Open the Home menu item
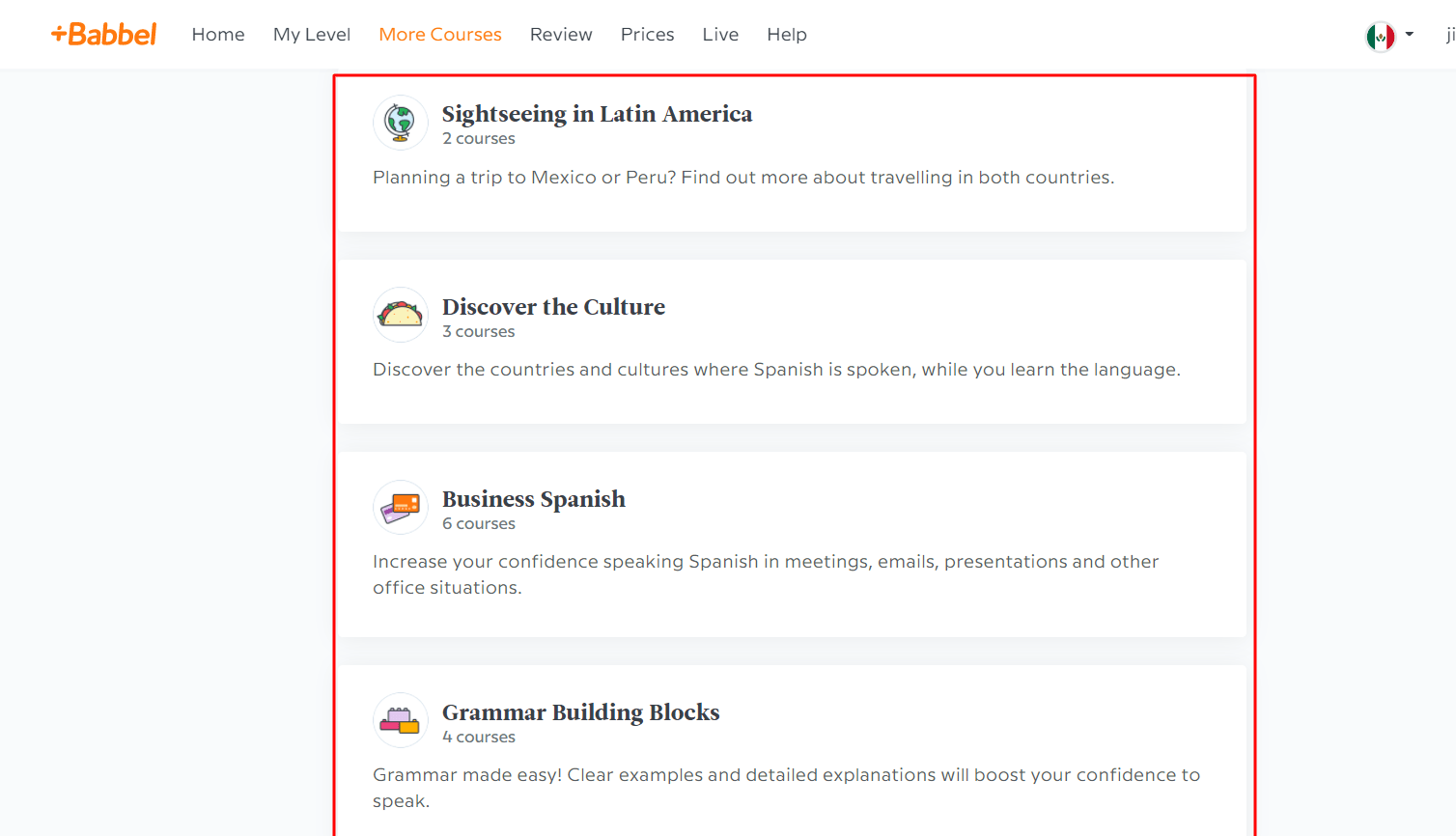The height and width of the screenshot is (836, 1456). click(x=218, y=35)
